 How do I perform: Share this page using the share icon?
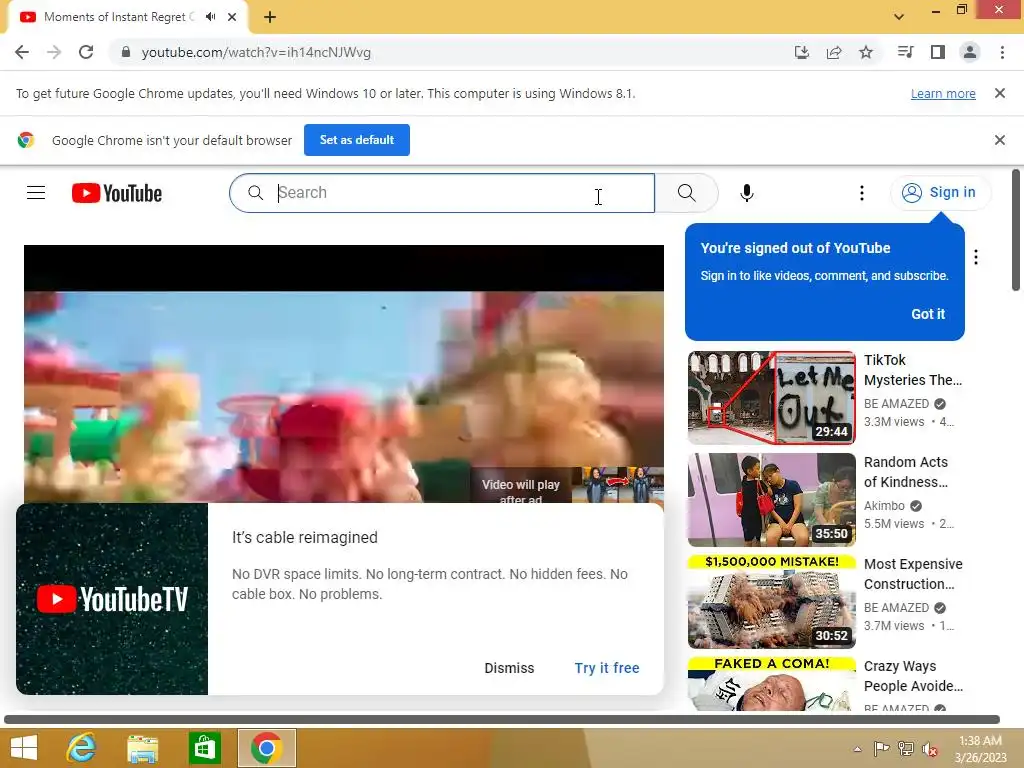pyautogui.click(x=833, y=52)
